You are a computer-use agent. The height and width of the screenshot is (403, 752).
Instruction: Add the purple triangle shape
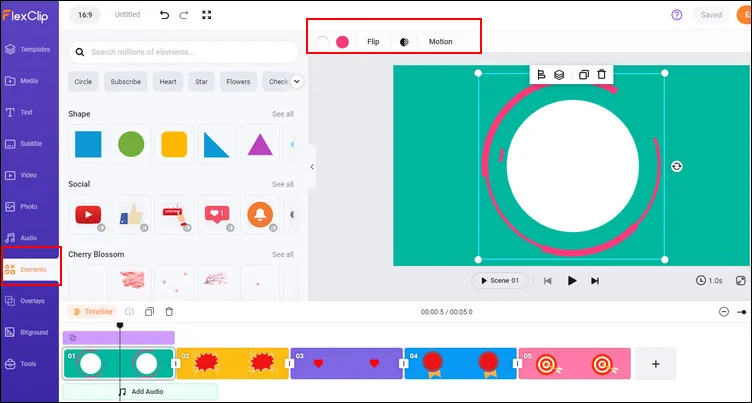point(260,144)
